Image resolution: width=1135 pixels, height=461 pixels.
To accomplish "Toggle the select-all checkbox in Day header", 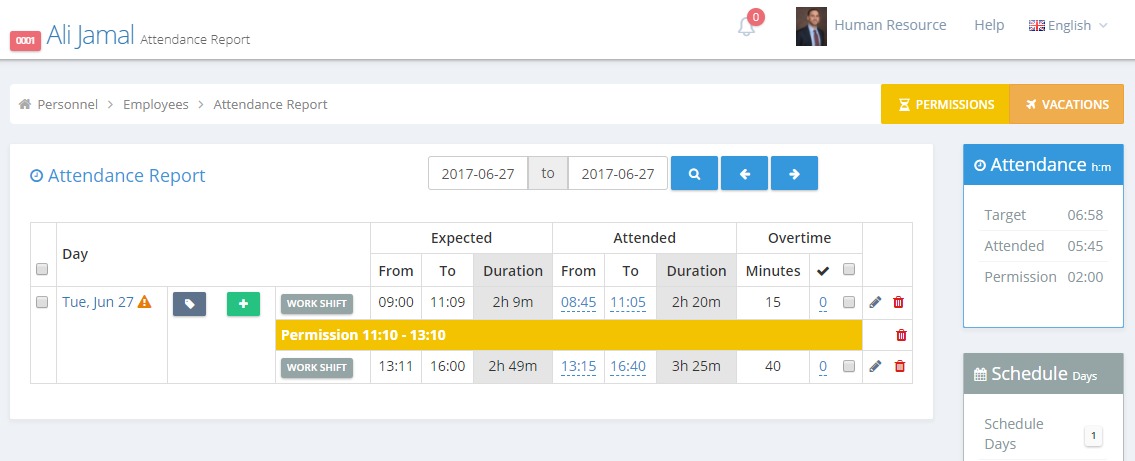I will [x=42, y=269].
